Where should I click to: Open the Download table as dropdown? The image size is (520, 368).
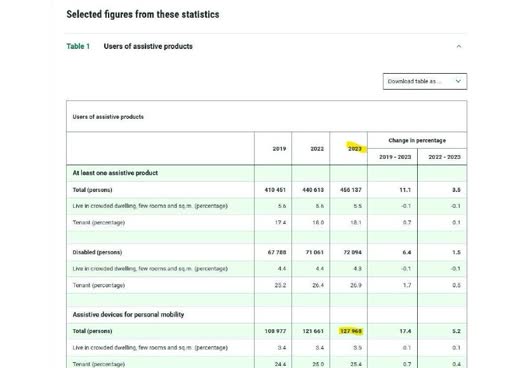425,81
